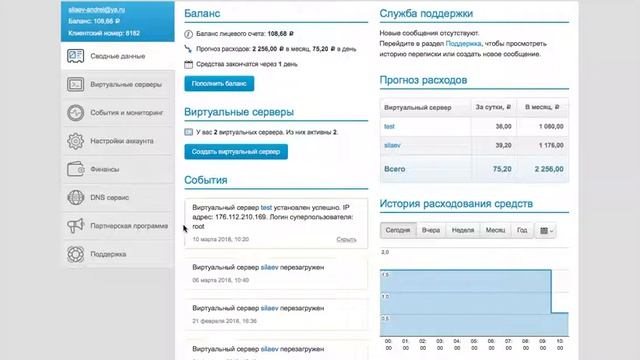Click the virtual servers terminal icon
Image resolution: width=640 pixels, height=360 pixels.
tap(76, 84)
